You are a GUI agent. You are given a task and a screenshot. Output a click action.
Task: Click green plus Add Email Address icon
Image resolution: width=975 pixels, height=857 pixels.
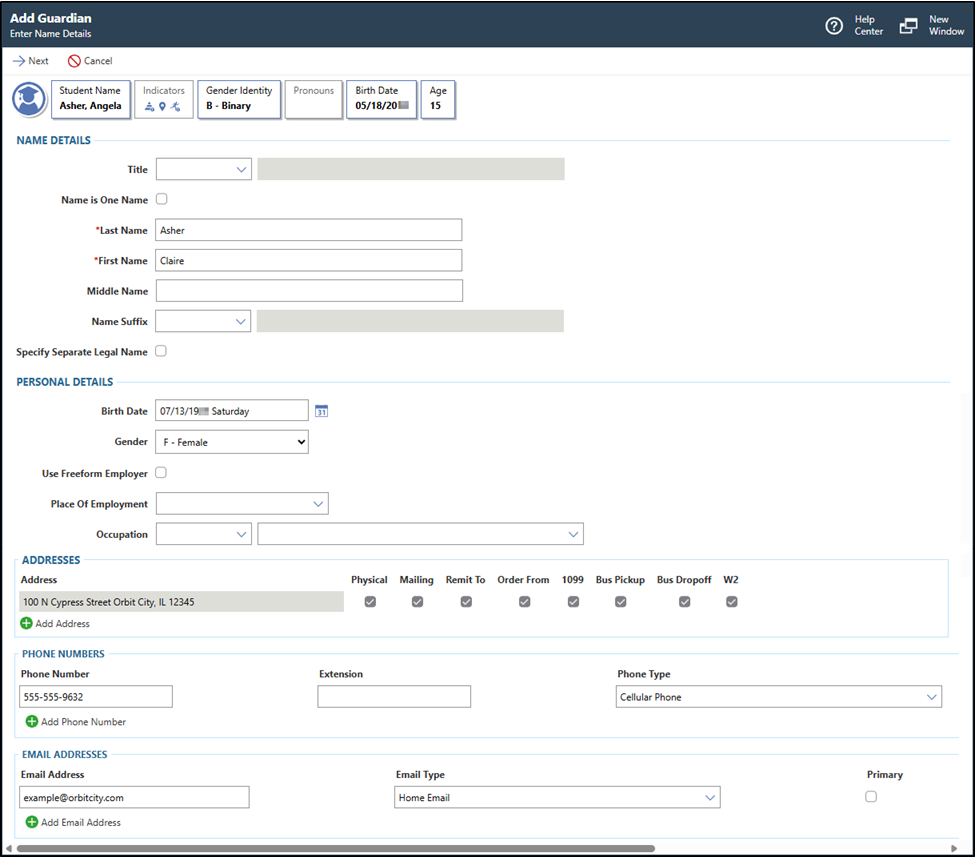32,822
